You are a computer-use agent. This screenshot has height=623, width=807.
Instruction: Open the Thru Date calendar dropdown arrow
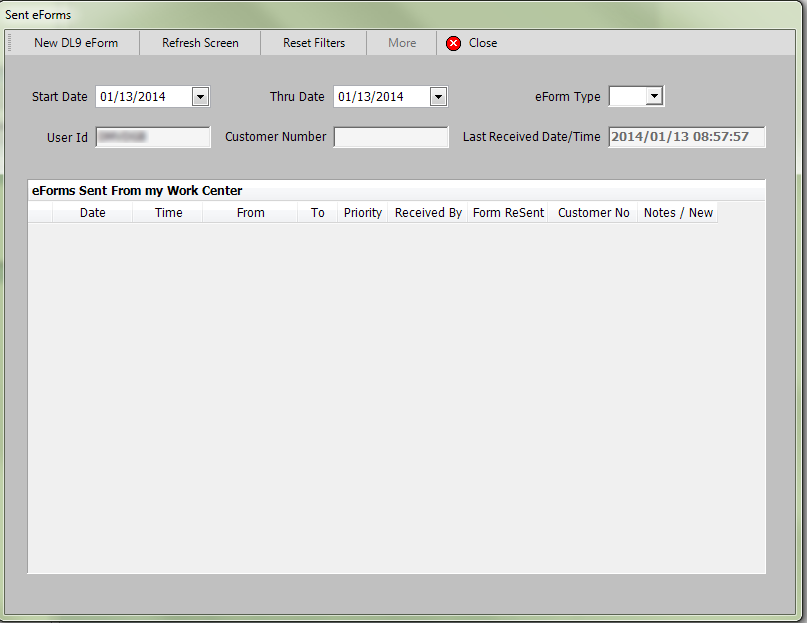(437, 96)
